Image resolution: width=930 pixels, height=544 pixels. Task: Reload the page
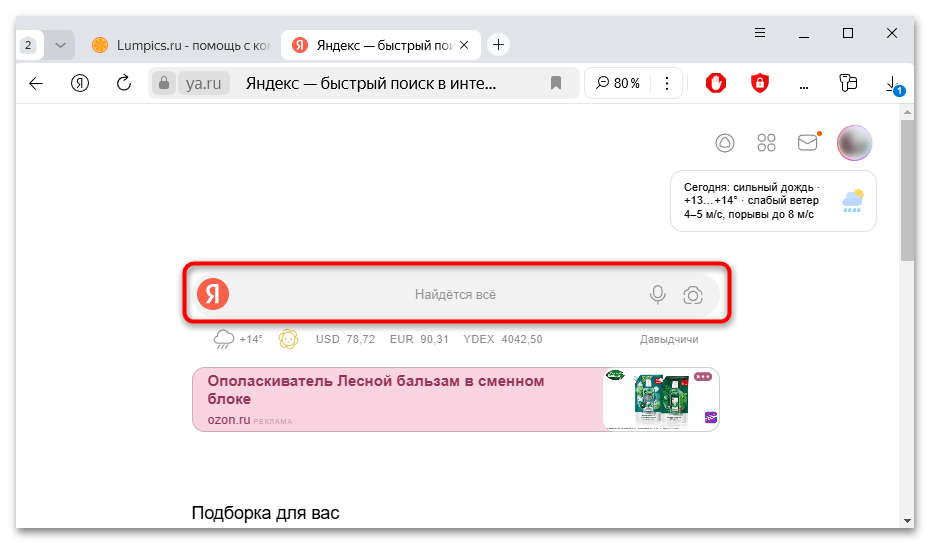tap(123, 83)
